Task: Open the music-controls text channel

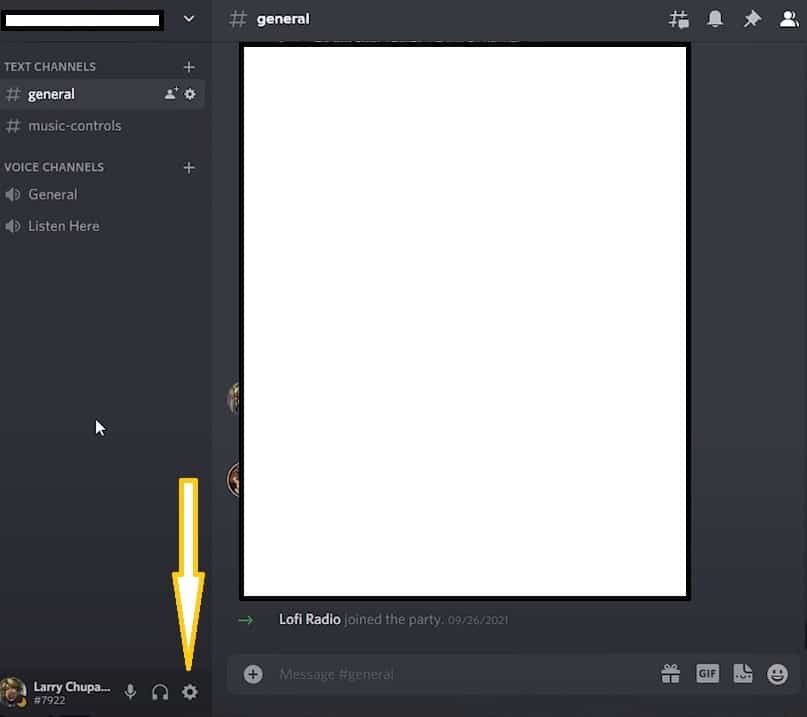Action: coord(102,126)
